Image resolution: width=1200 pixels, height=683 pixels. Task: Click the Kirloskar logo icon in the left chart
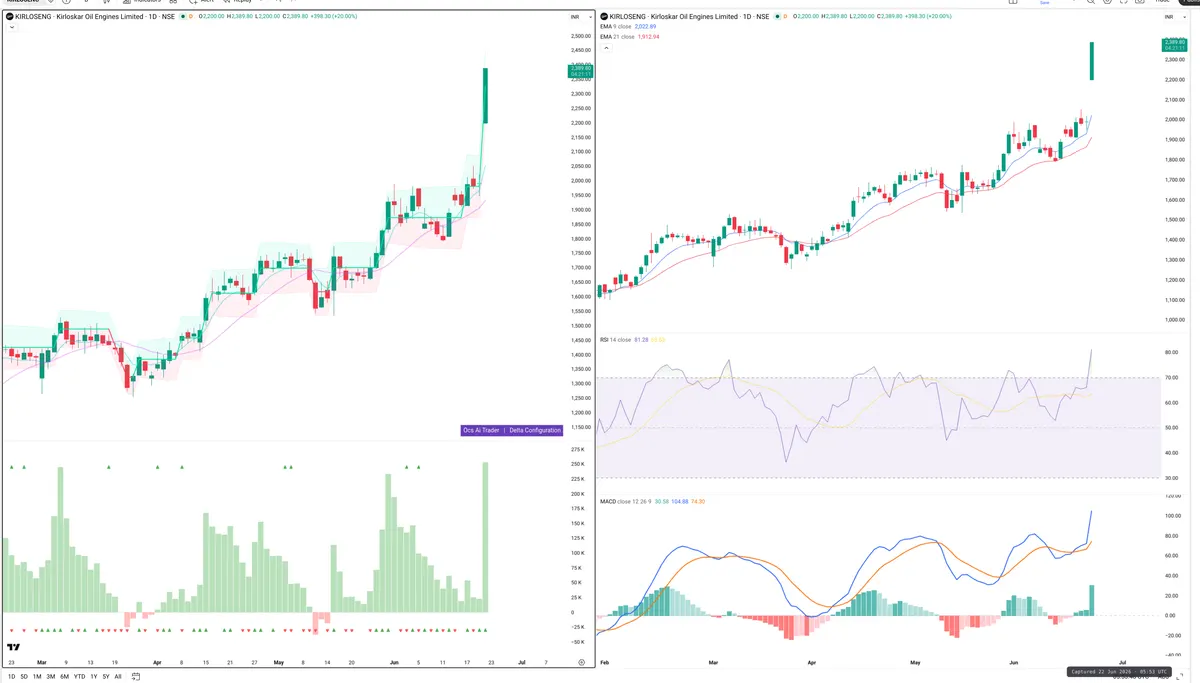(9, 17)
